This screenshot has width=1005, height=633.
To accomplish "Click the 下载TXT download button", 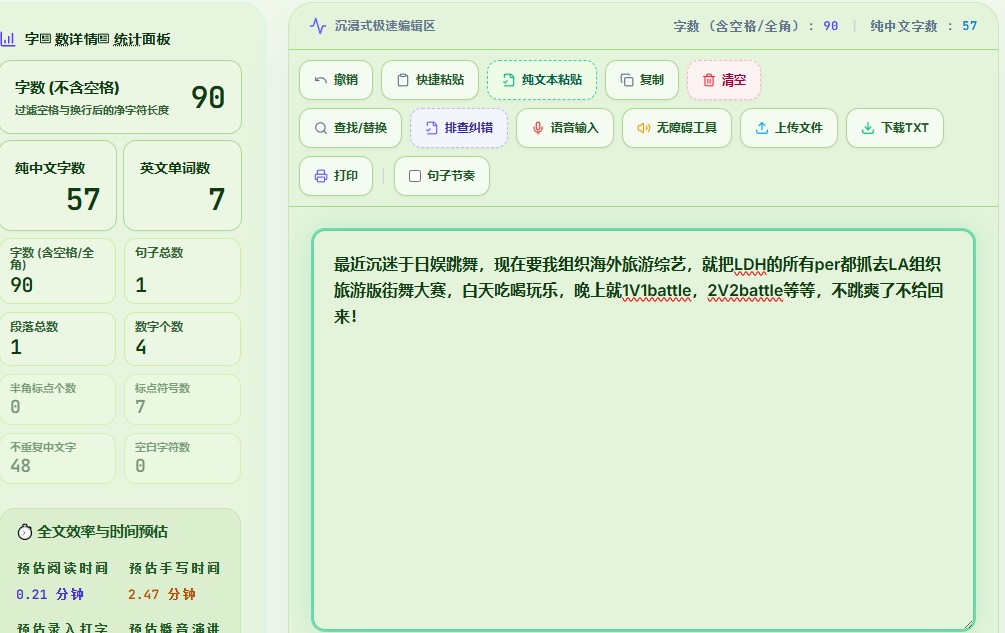I will pyautogui.click(x=895, y=128).
